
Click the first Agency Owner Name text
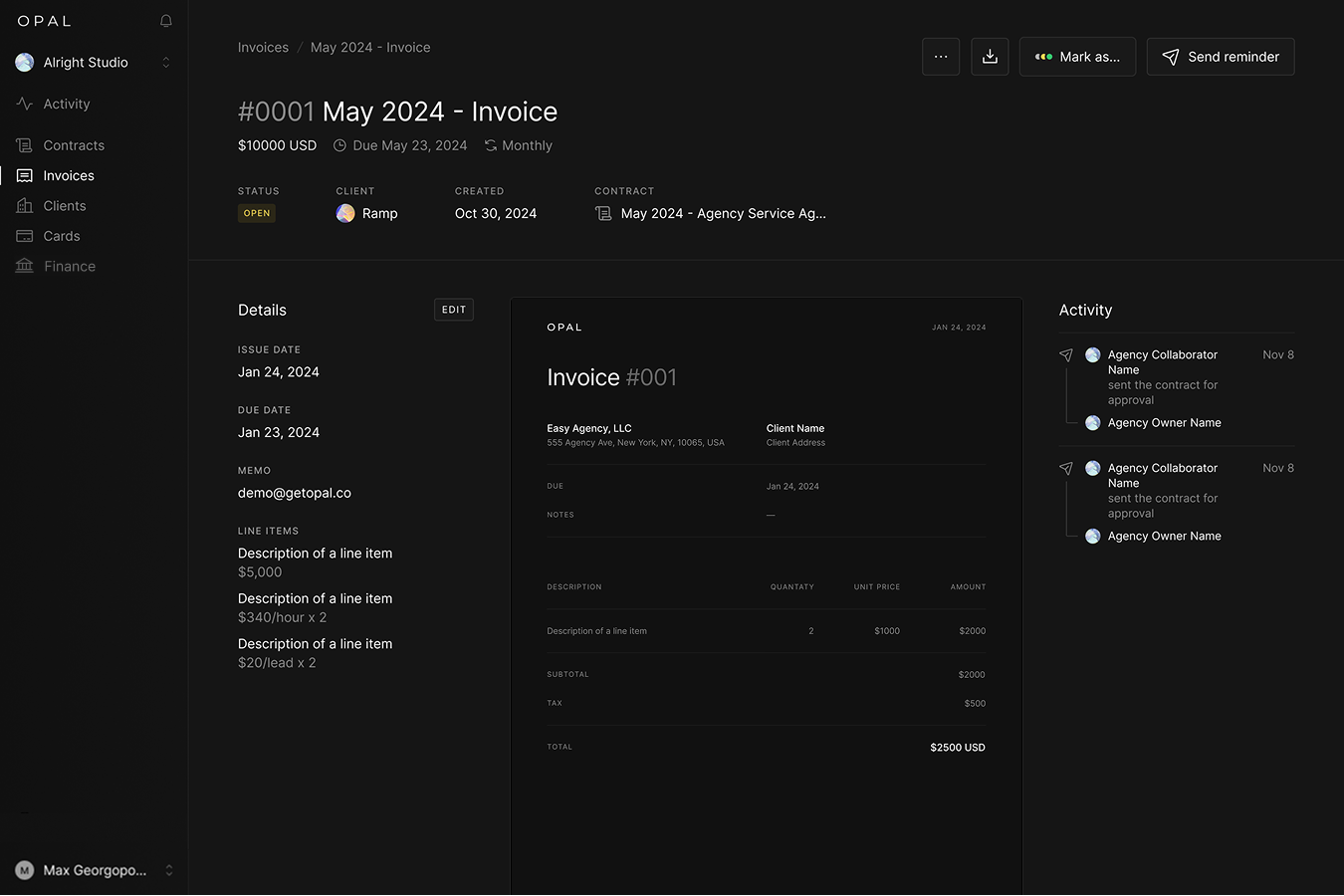[x=1165, y=423]
